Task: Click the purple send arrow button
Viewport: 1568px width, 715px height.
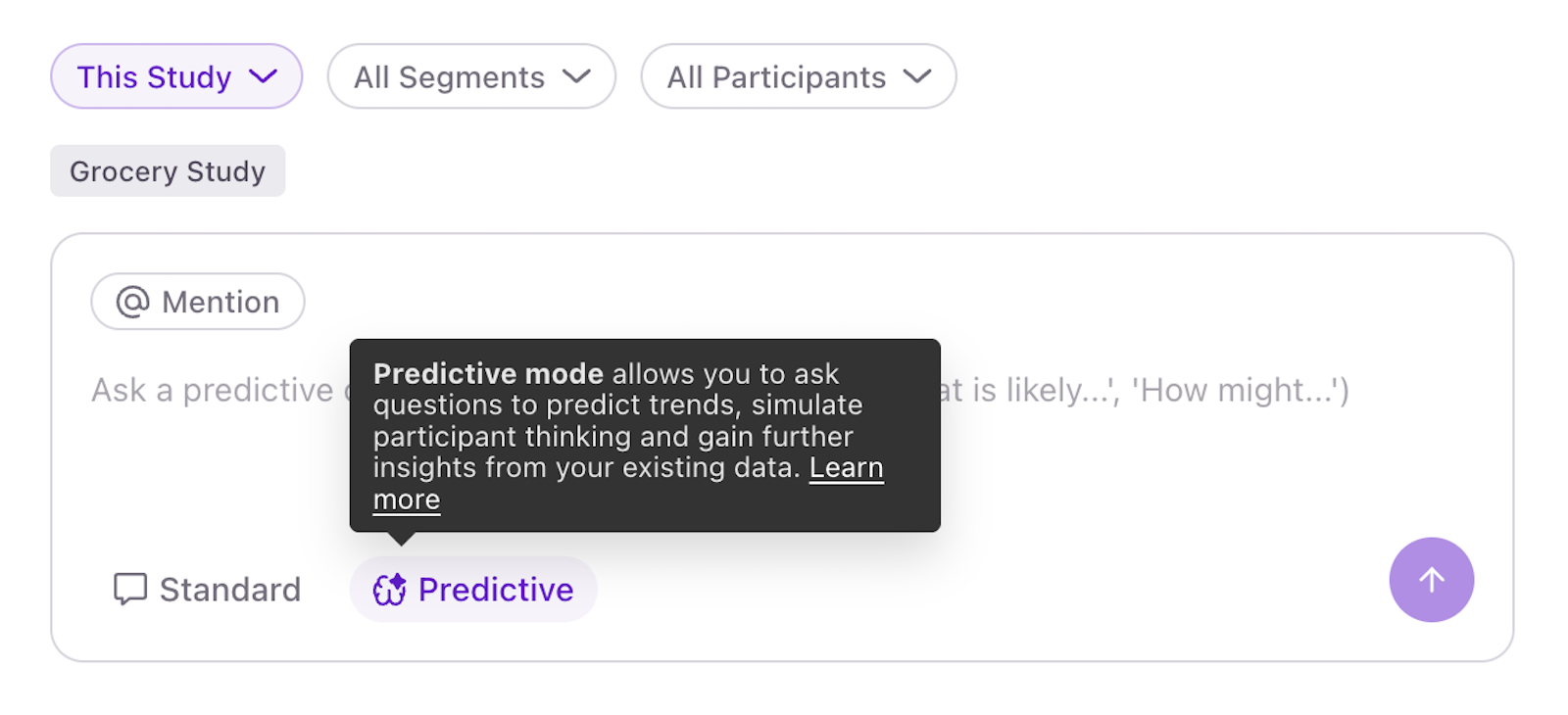Action: (1431, 580)
